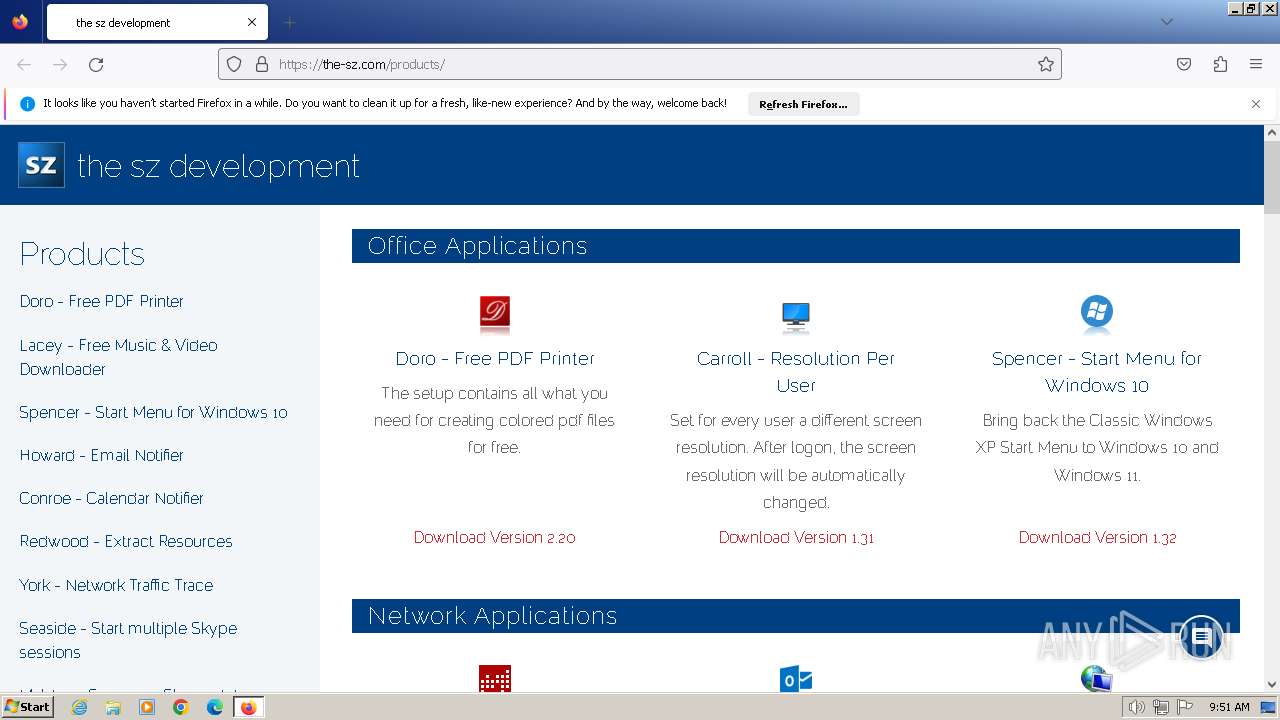Expand the list all tabs chevron
The width and height of the screenshot is (1280, 720).
1166,22
